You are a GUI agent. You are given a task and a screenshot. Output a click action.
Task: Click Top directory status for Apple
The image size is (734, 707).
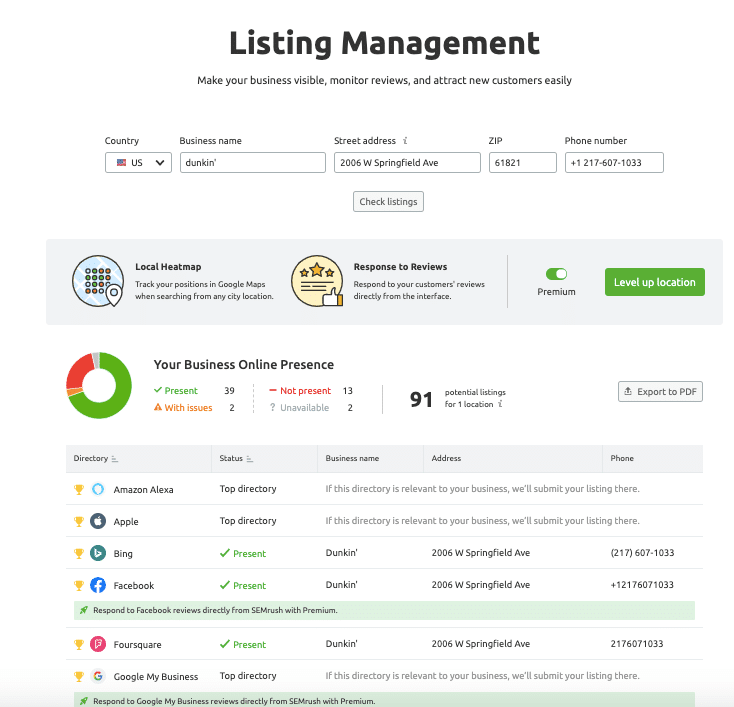(x=248, y=521)
